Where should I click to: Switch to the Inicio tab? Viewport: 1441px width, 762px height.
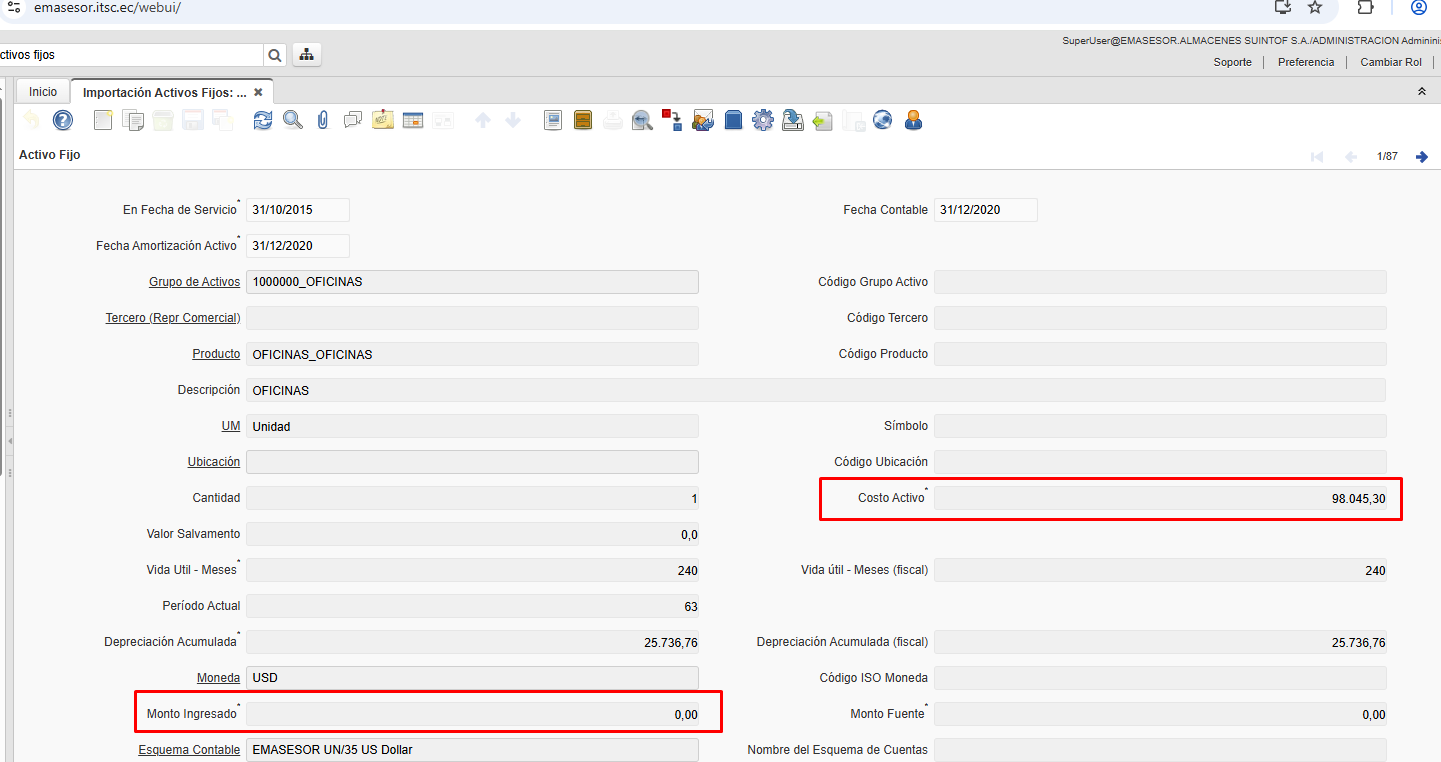coord(43,92)
